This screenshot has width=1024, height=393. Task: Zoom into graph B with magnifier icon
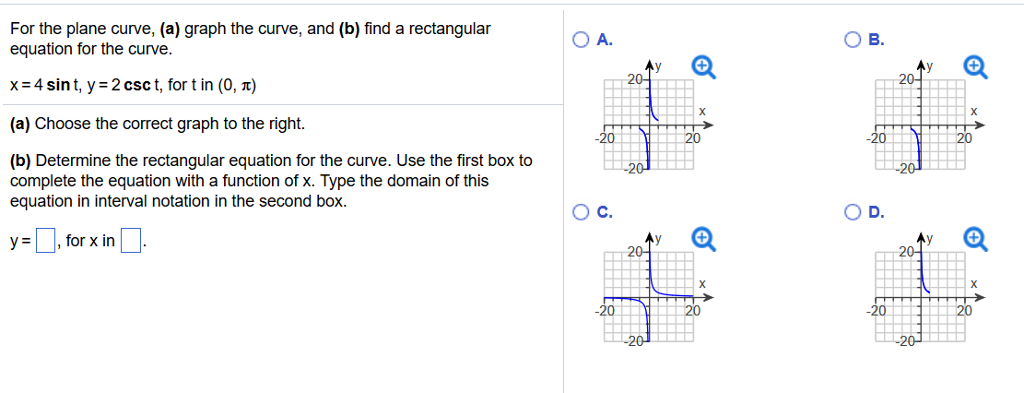[x=976, y=67]
